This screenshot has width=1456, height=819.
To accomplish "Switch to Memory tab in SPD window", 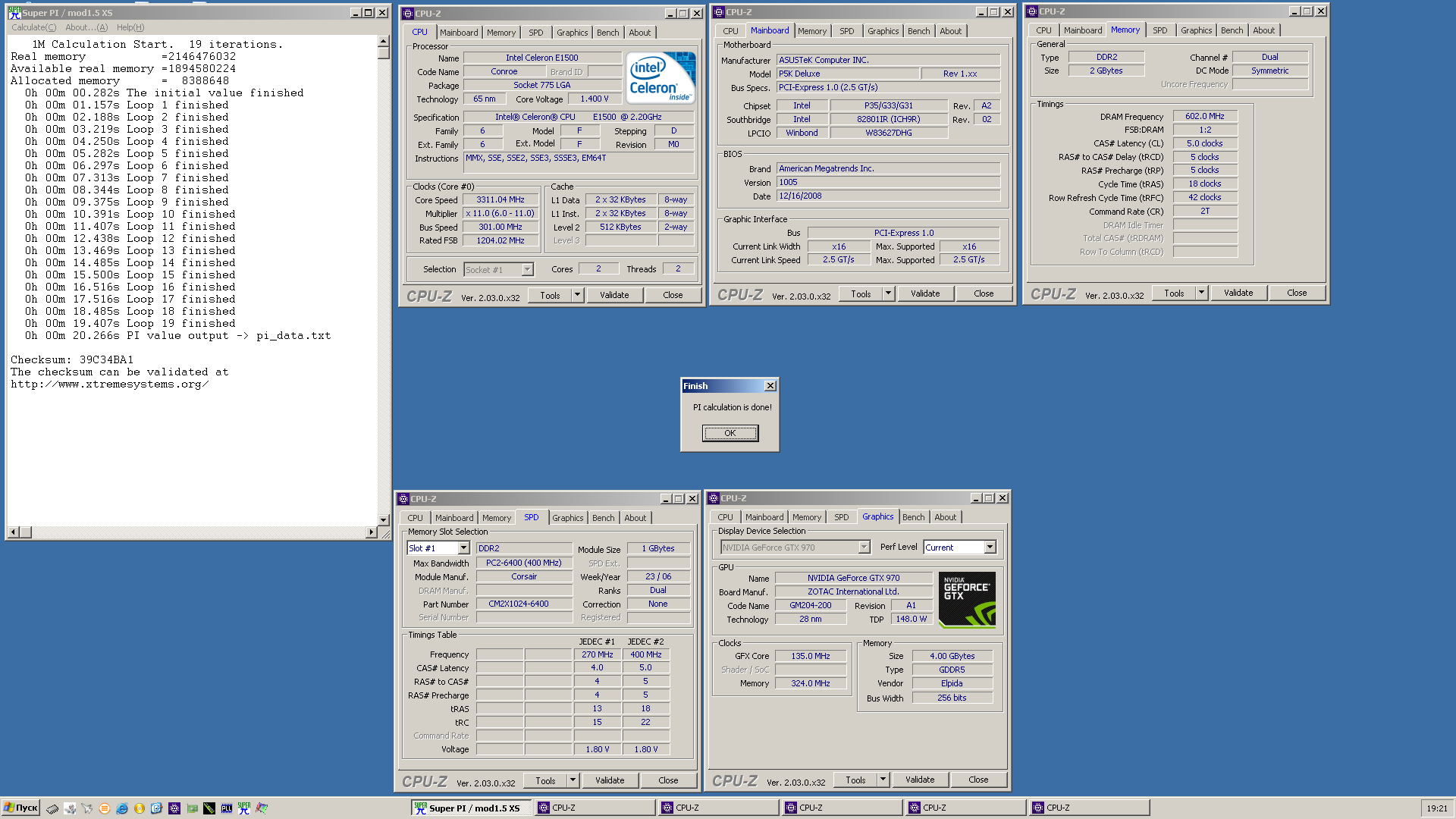I will (x=496, y=518).
